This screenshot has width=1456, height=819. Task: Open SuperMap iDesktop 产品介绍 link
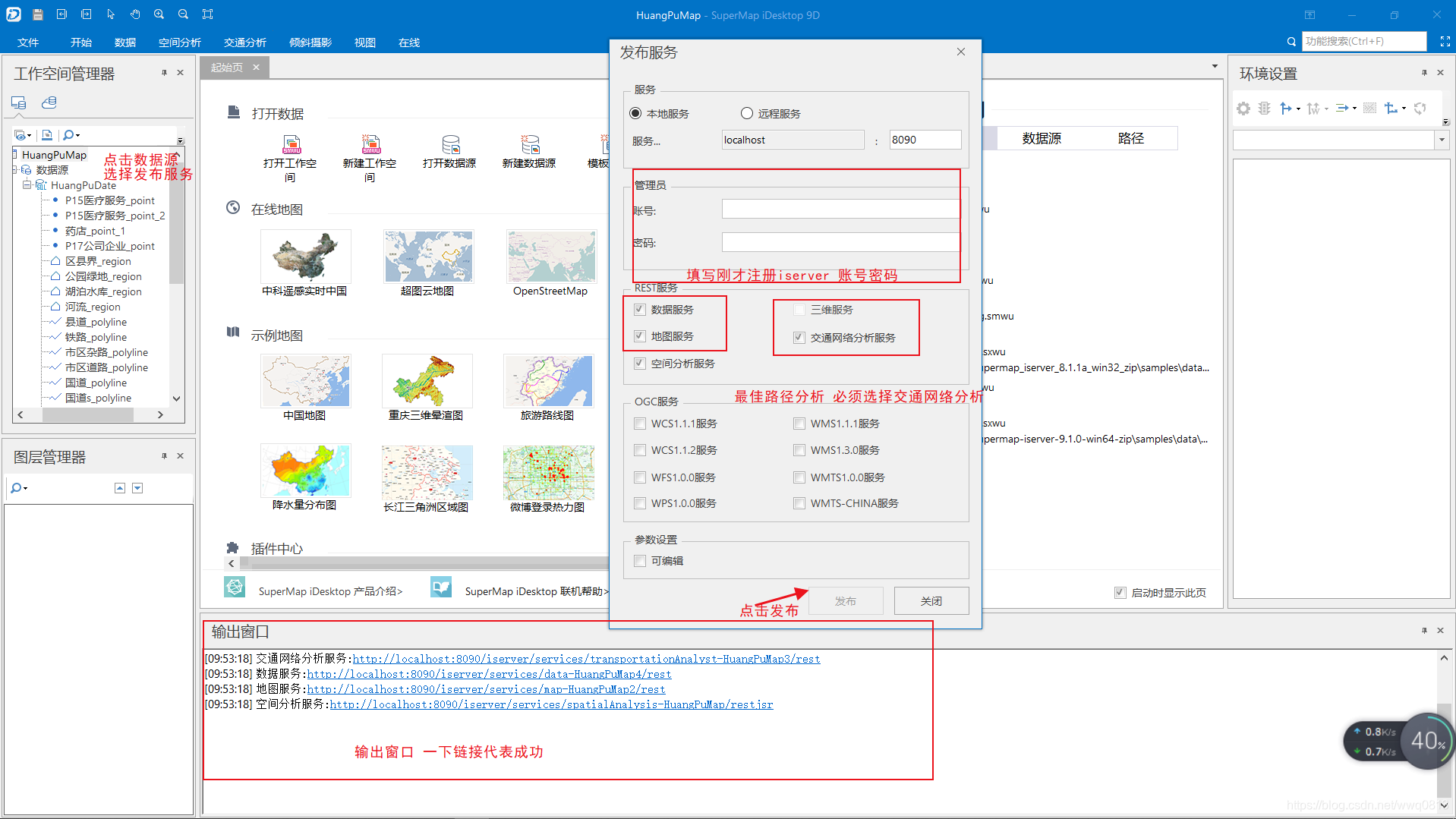pyautogui.click(x=330, y=591)
